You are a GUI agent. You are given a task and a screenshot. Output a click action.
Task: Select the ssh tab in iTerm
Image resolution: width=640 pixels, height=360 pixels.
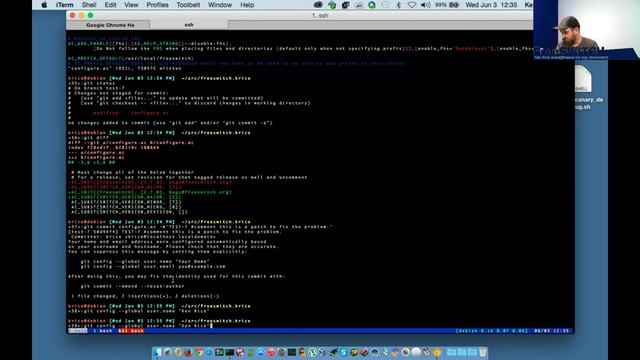[x=189, y=25]
